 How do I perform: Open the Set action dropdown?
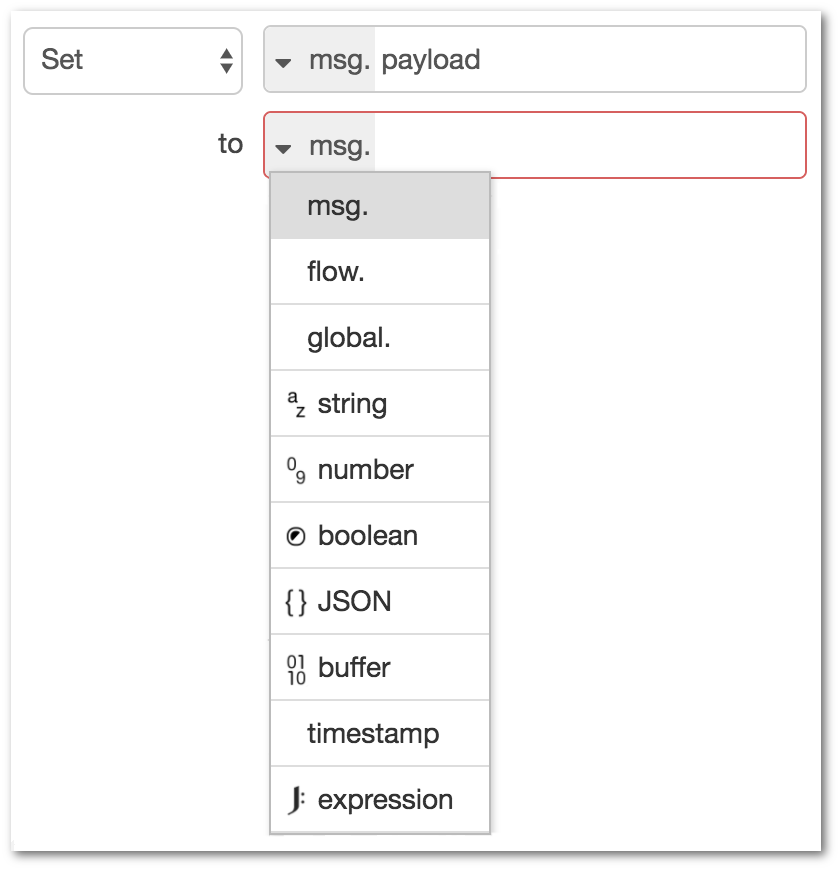click(x=133, y=60)
